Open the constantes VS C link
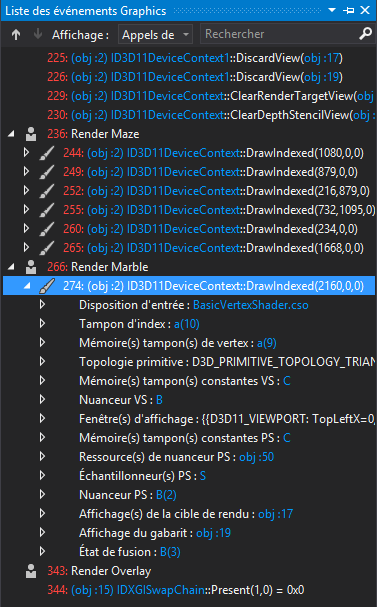This screenshot has height=607, width=377. pos(287,381)
